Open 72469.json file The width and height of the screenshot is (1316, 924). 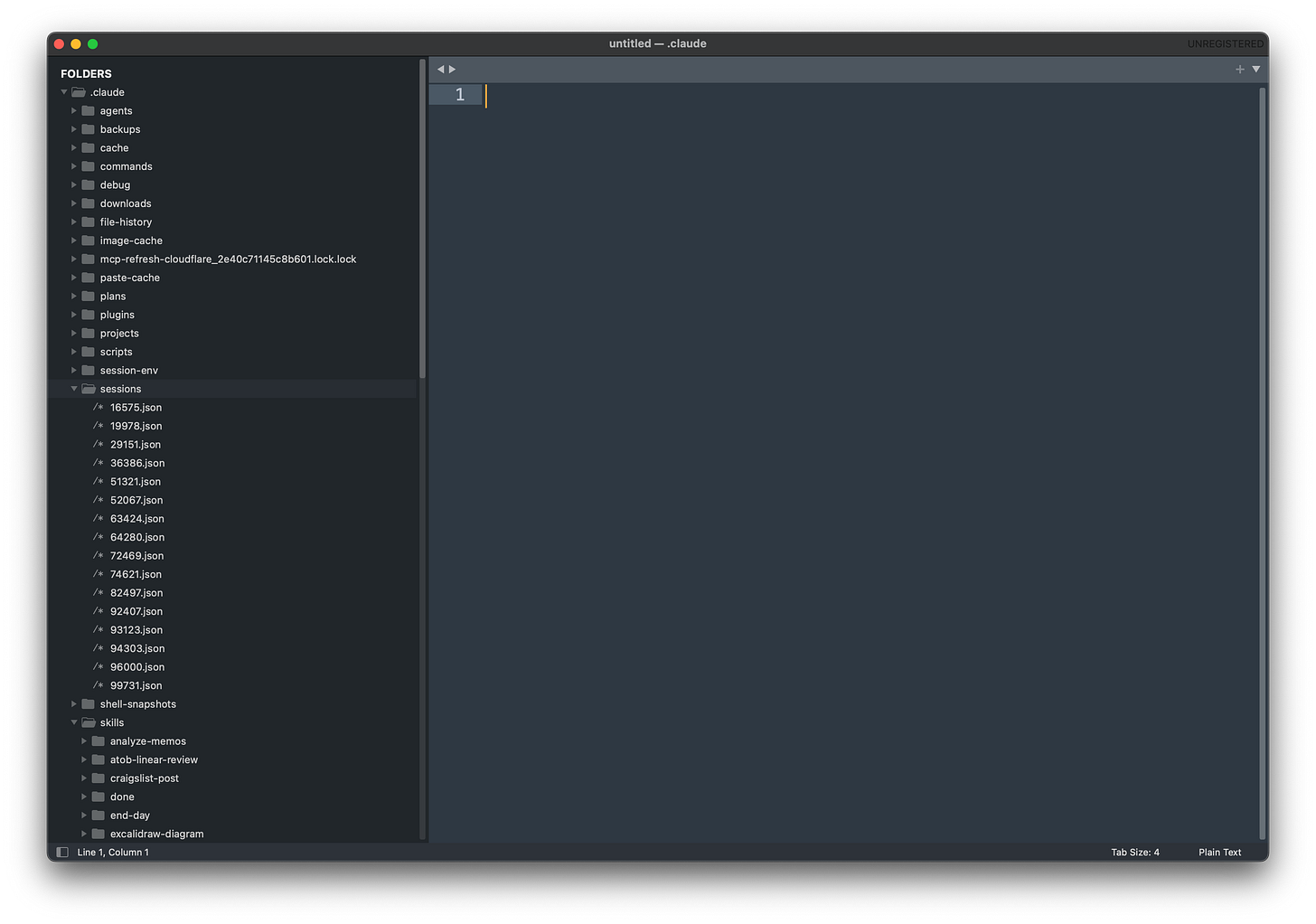click(137, 555)
